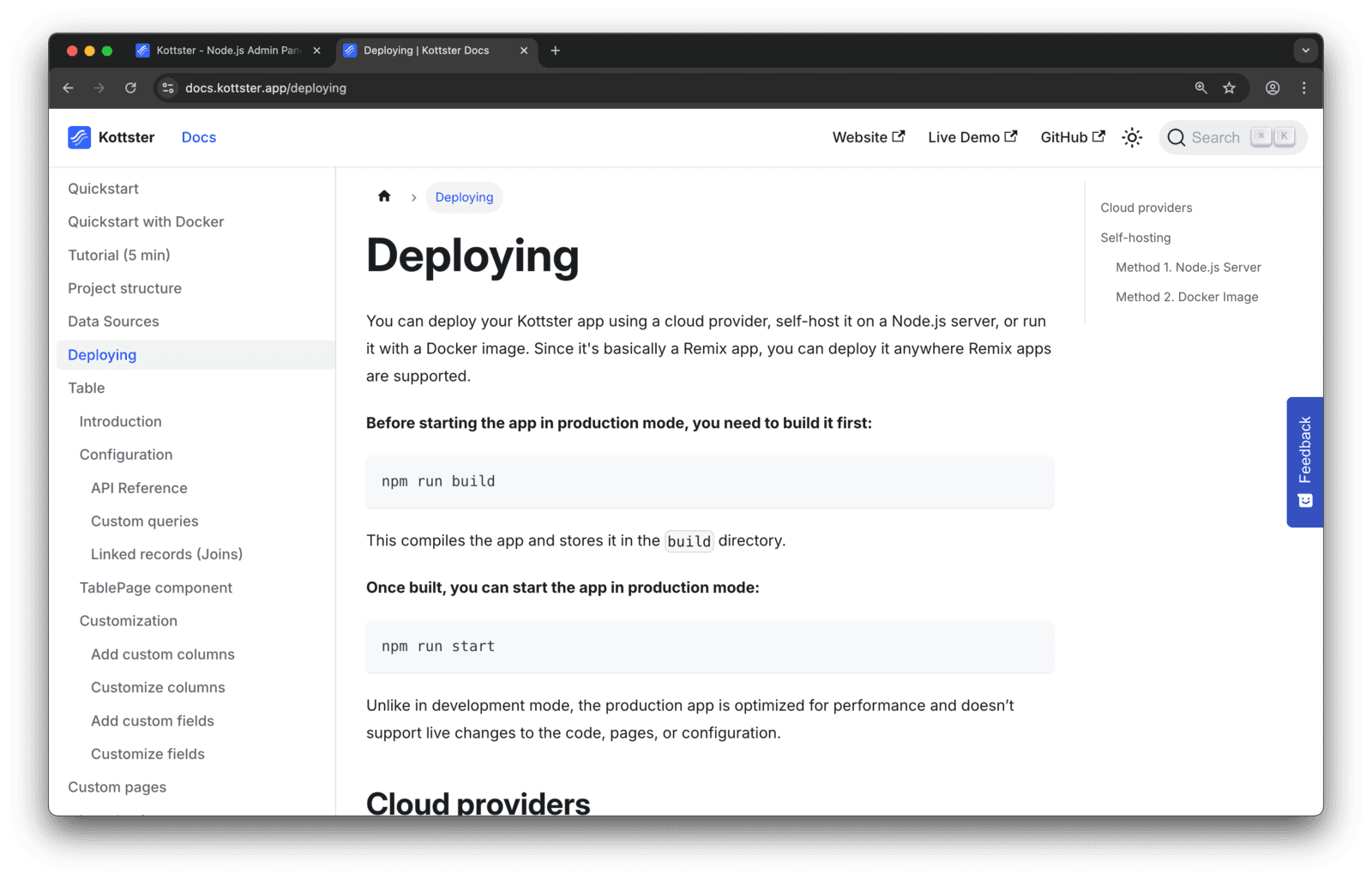Toggle the light/dark theme sun icon
1372x880 pixels.
(x=1132, y=137)
